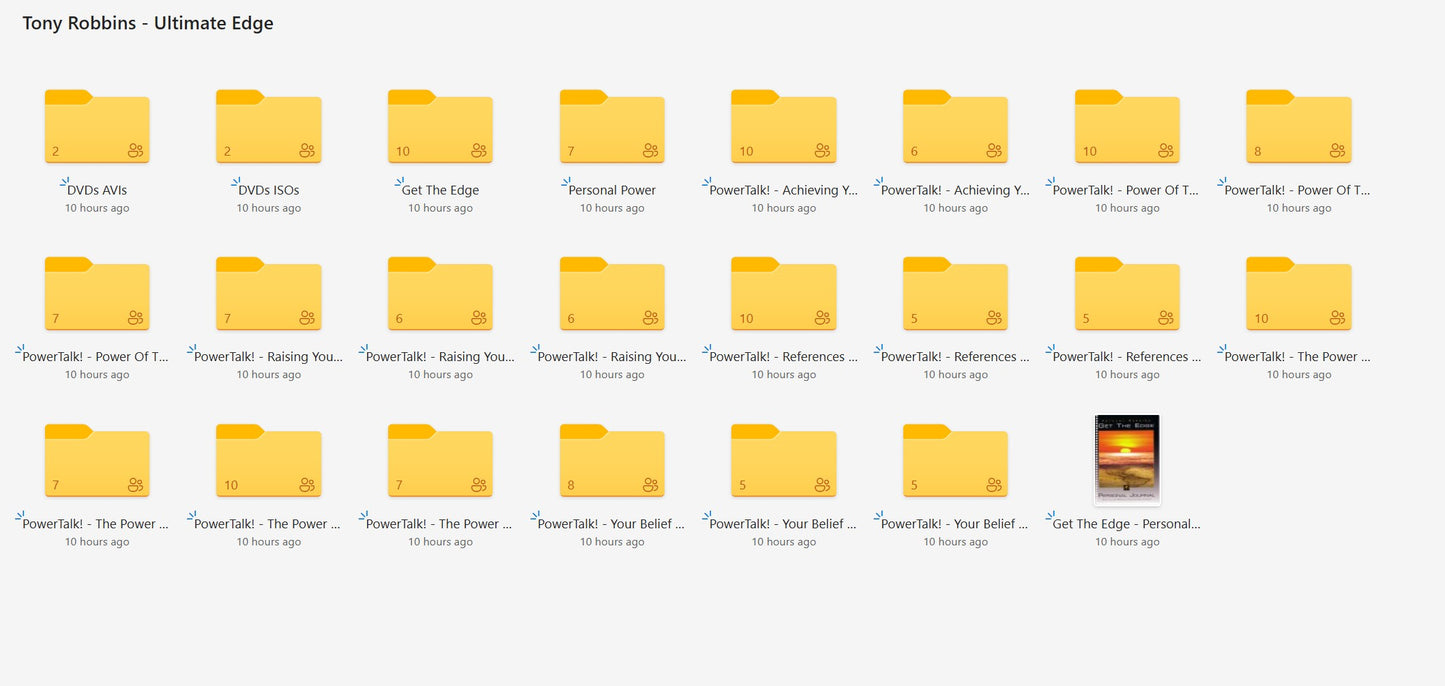Viewport: 1445px width, 686px height.
Task: Open Your Belief... folder icon with 8 items
Action: click(x=612, y=460)
